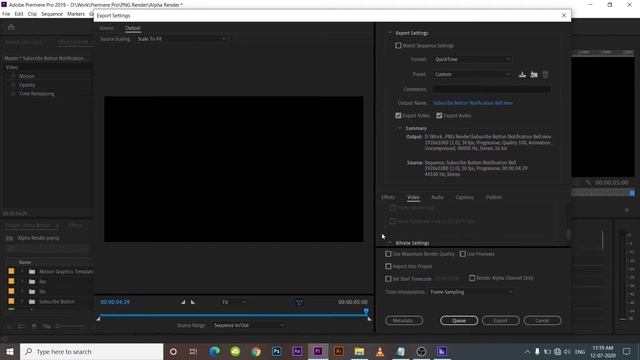
Task: Click the Save Preset icon
Action: tap(522, 75)
